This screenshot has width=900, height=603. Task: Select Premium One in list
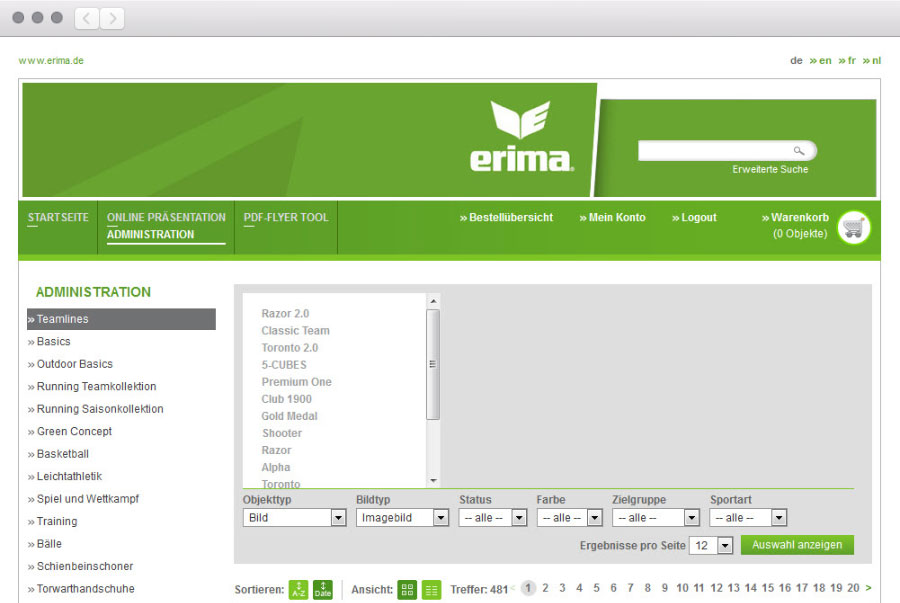click(x=297, y=382)
